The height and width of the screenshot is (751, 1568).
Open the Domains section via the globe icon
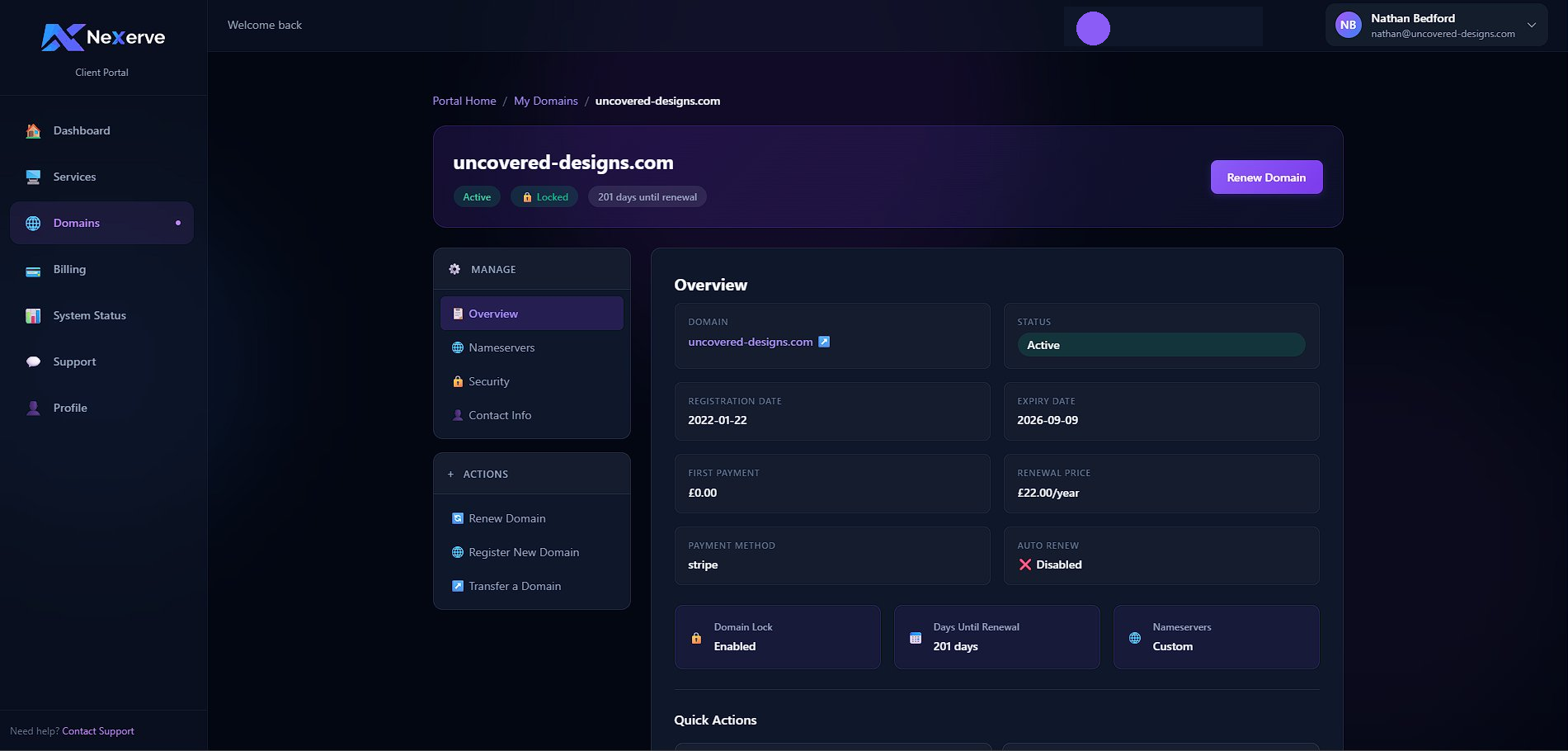(32, 223)
